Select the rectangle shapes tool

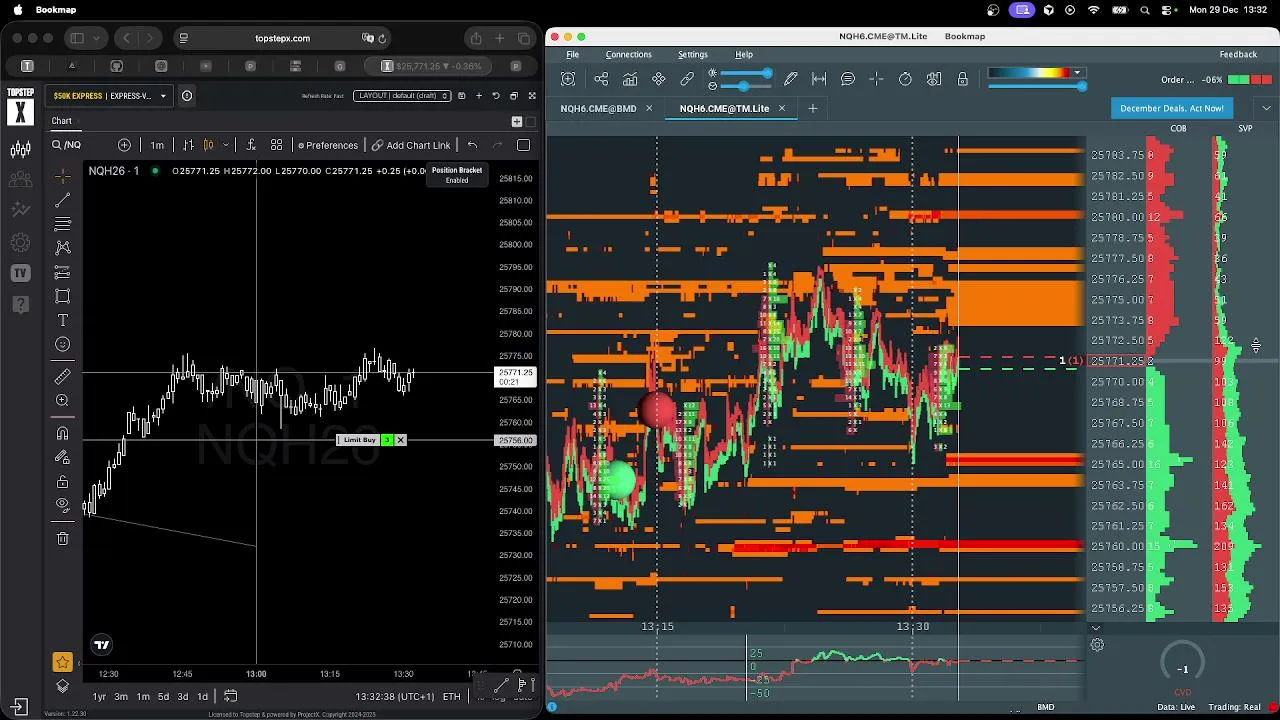62,296
